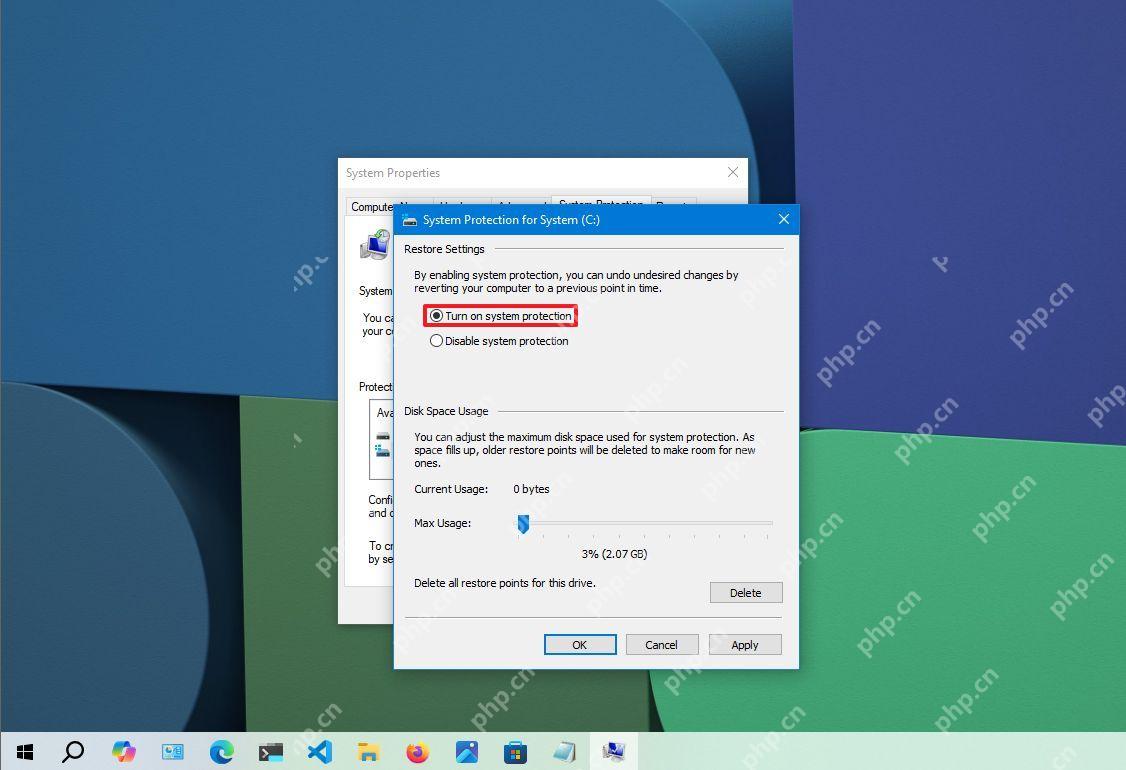Click the Max Usage slider thumb
1126x770 pixels.
coord(524,524)
